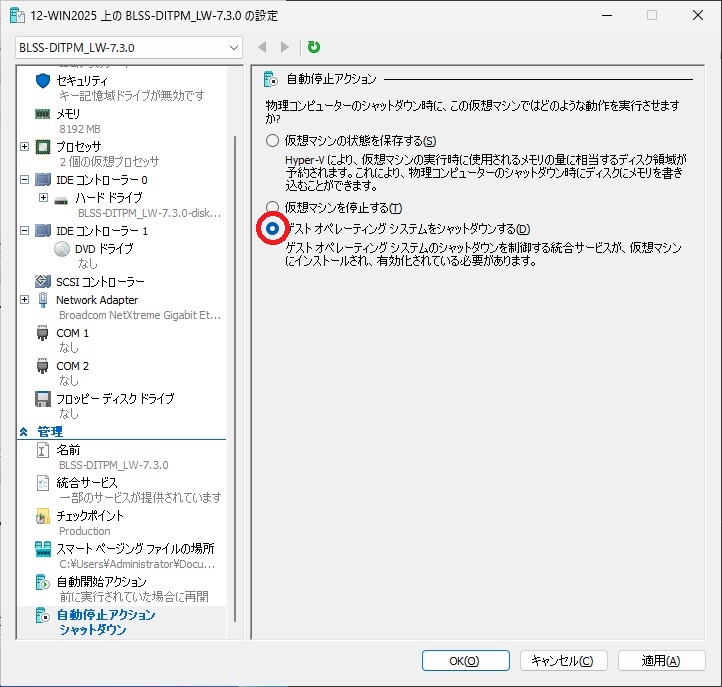The height and width of the screenshot is (687, 722).
Task: Click the DVD drive disc icon
Action: click(61, 249)
